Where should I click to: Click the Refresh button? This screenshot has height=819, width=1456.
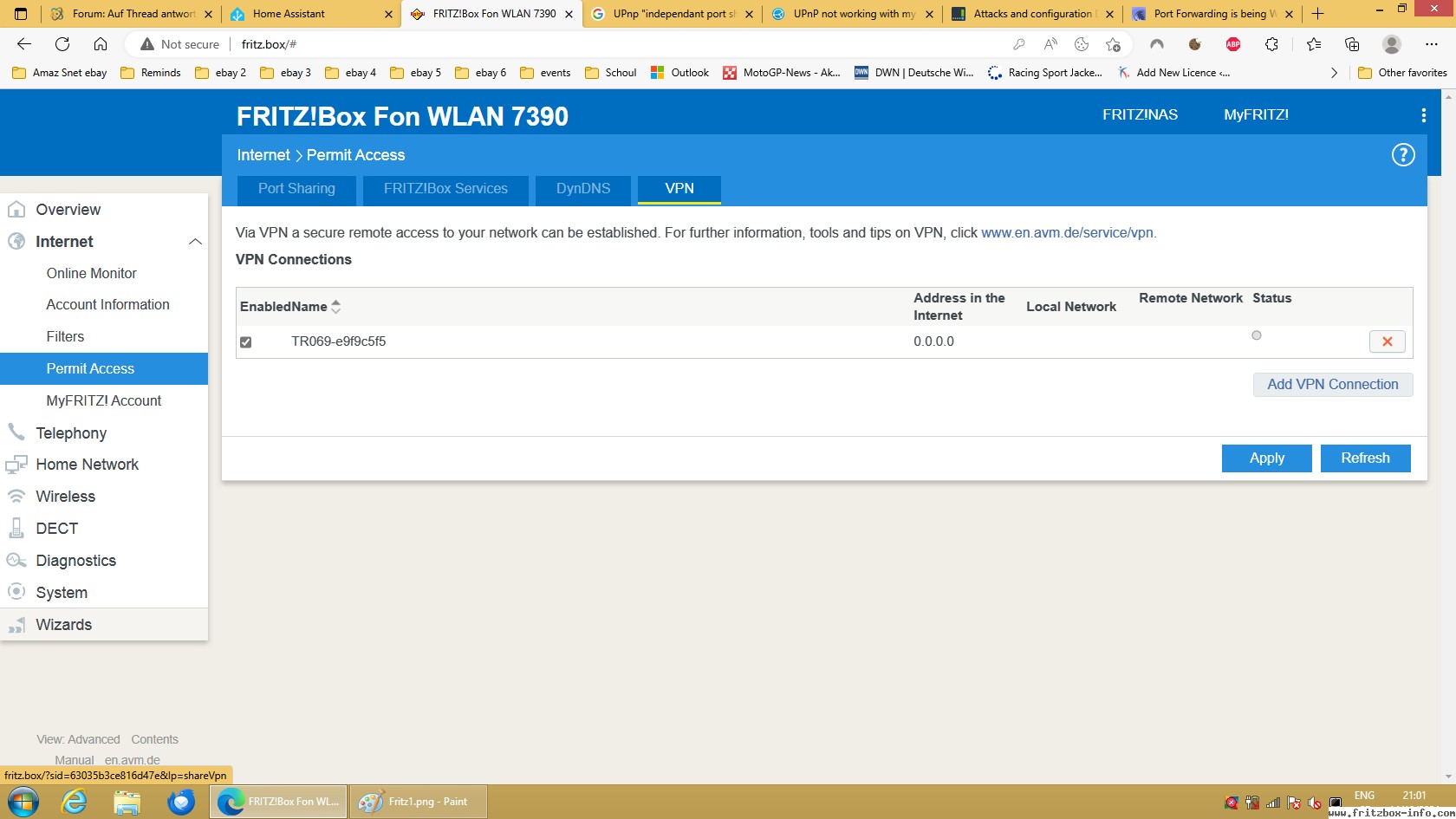click(1365, 458)
